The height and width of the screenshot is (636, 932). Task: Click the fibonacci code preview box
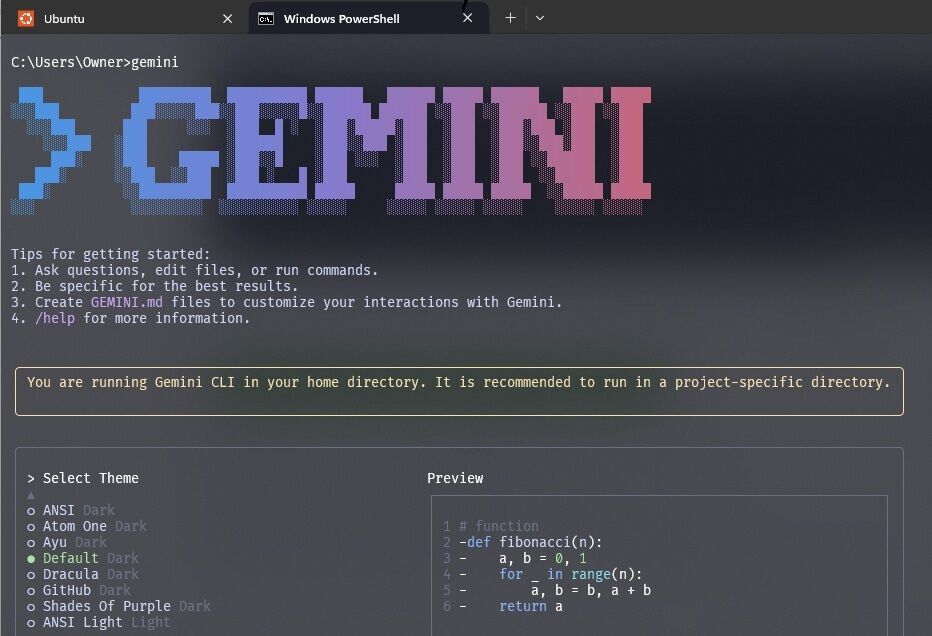click(x=658, y=565)
